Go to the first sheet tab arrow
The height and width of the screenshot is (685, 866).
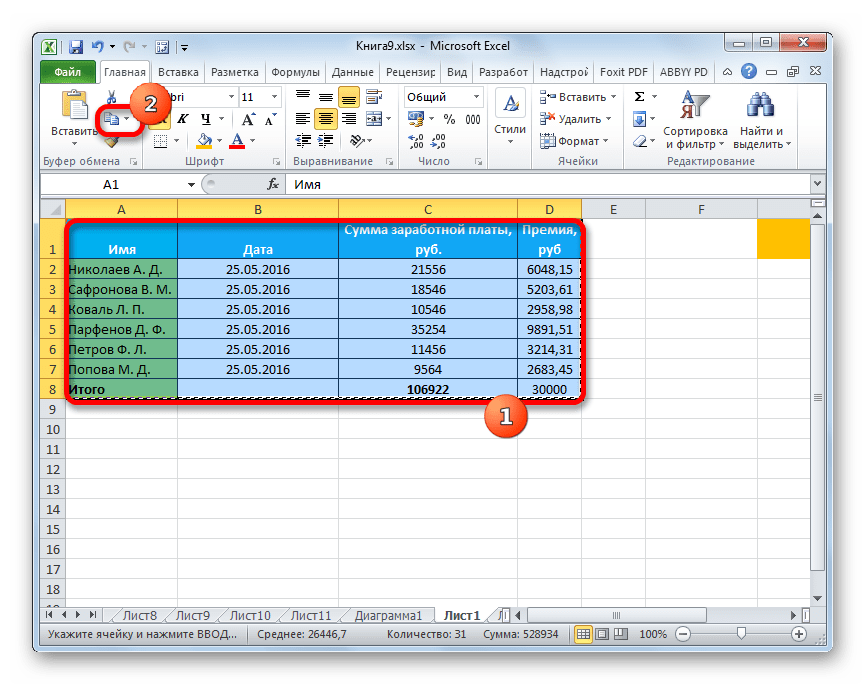(49, 615)
